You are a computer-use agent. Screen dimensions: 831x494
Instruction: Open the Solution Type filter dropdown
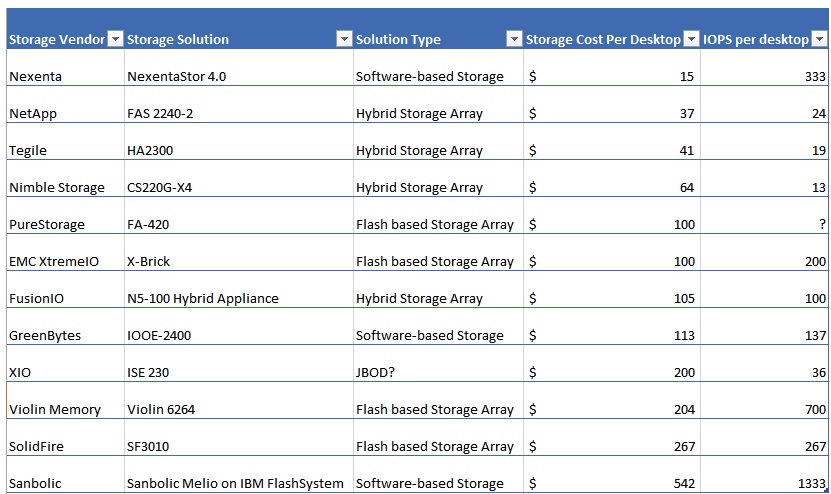[514, 39]
